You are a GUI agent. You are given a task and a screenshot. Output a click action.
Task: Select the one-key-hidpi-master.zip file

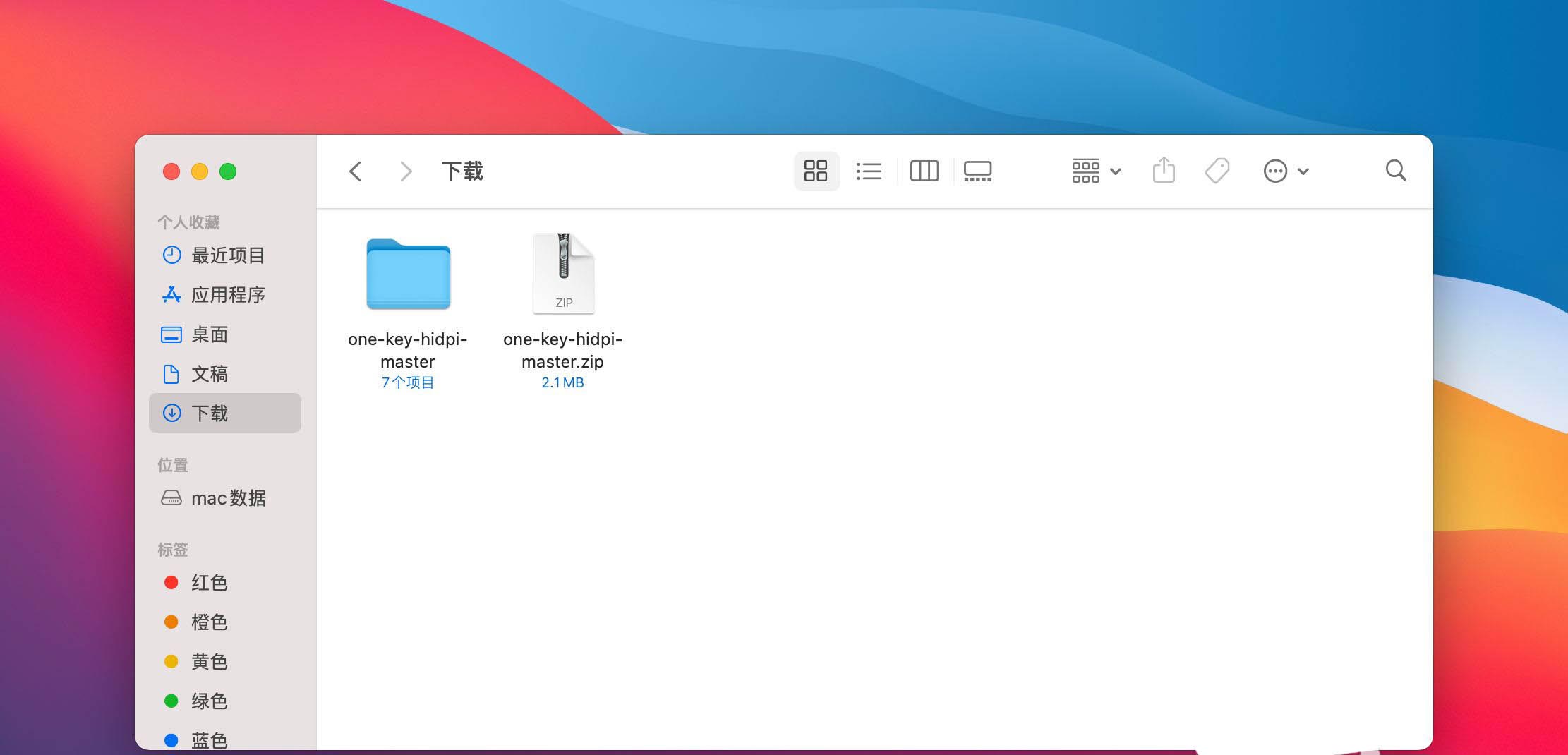pyautogui.click(x=563, y=274)
